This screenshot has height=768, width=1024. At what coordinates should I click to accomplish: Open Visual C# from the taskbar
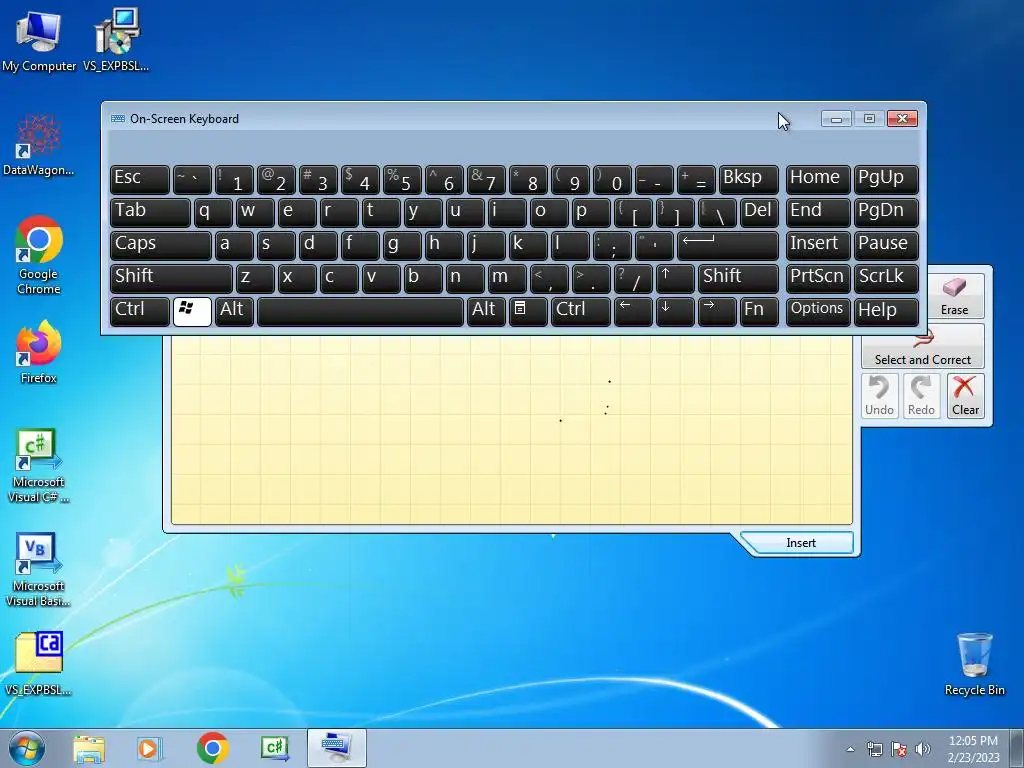[274, 748]
